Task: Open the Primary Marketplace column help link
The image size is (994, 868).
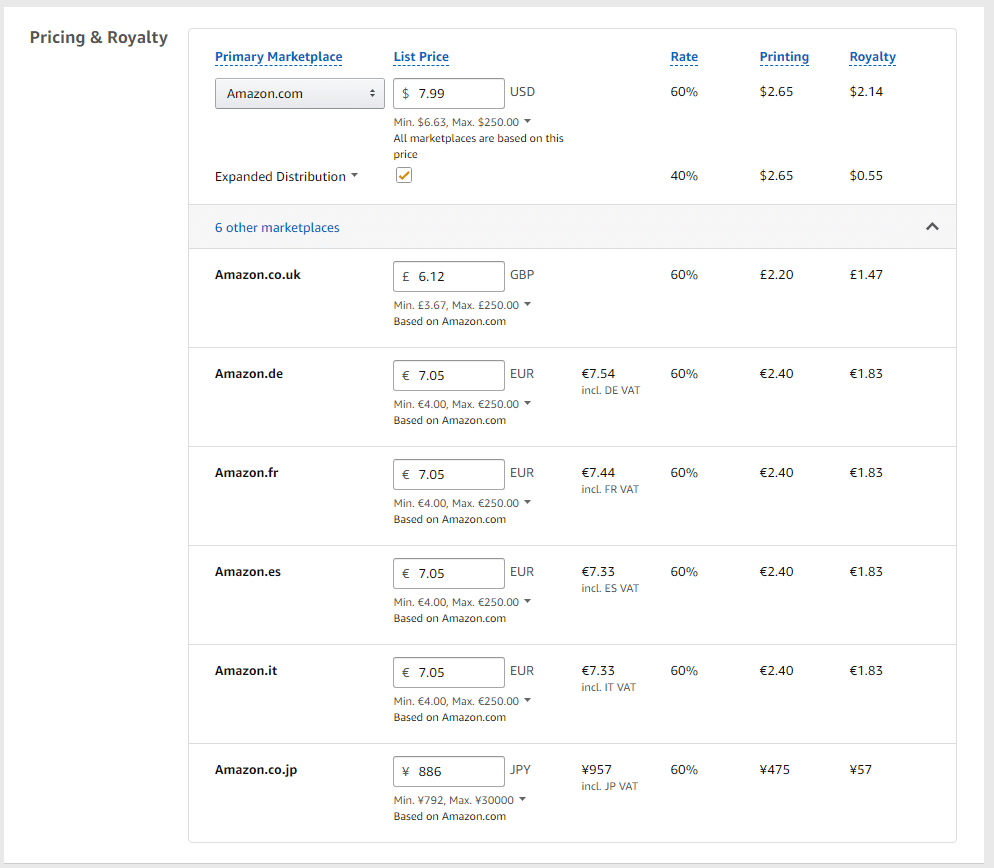Action: click(278, 56)
